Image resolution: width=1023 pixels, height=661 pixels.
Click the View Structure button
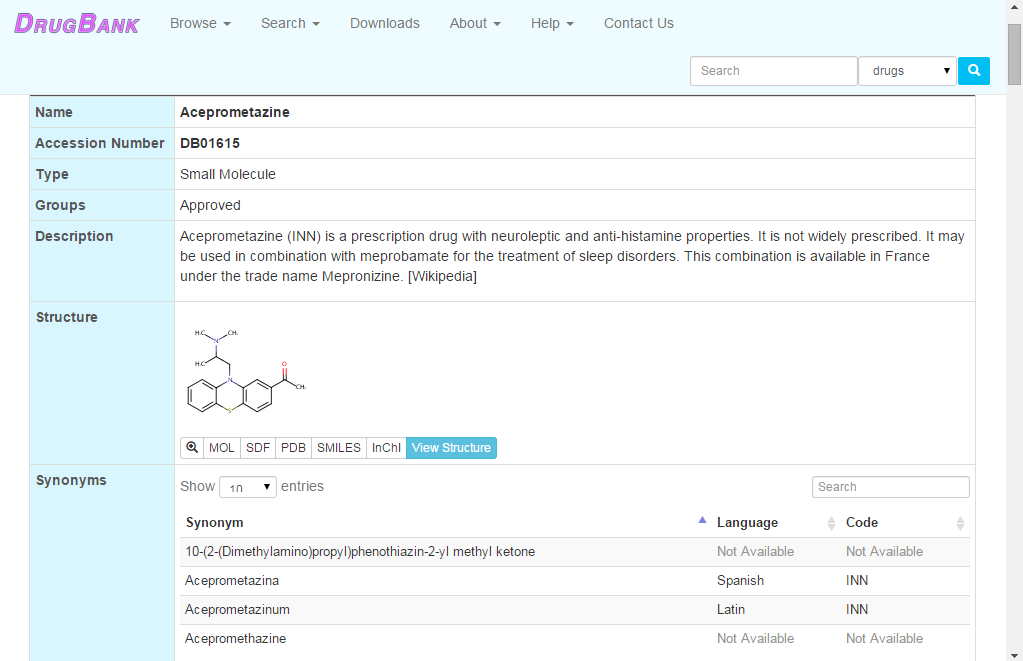pyautogui.click(x=451, y=447)
